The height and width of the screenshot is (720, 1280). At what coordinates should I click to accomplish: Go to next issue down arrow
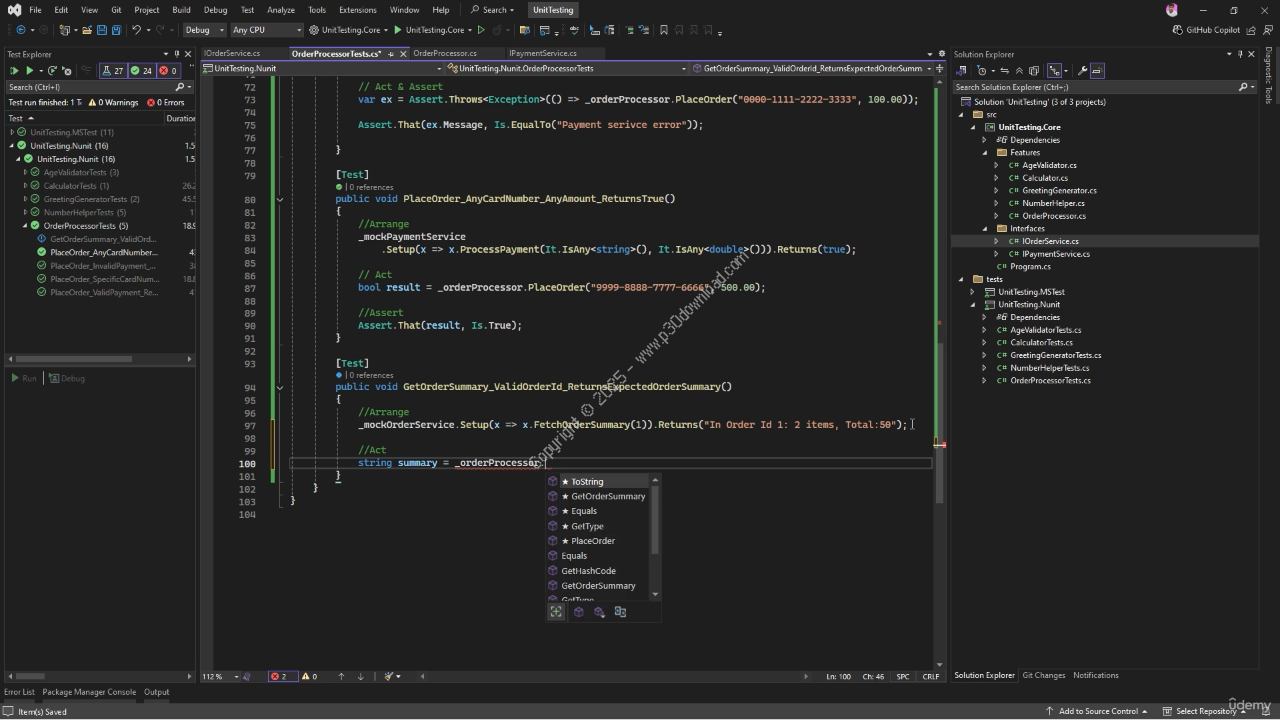point(360,676)
